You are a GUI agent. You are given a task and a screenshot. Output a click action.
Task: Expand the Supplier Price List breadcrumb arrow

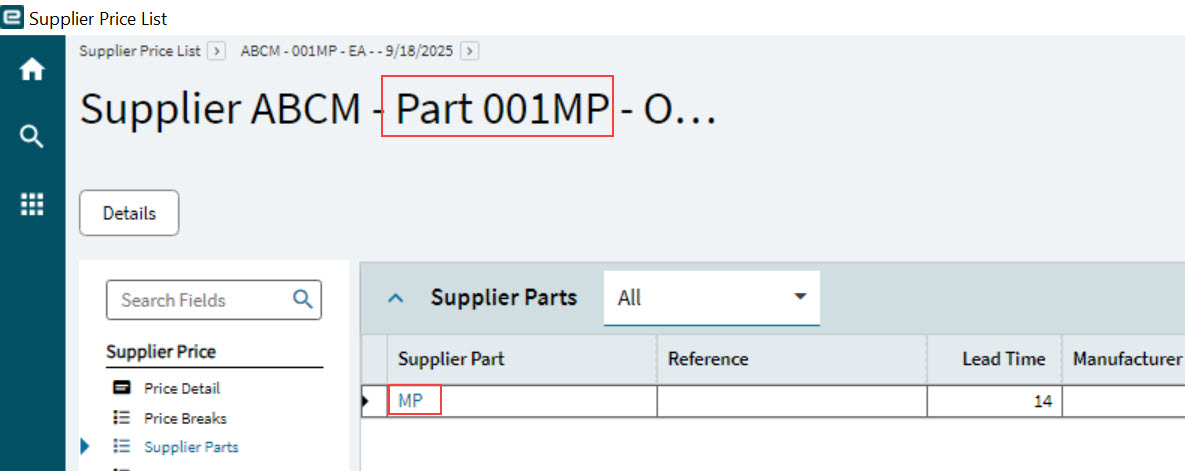[218, 51]
